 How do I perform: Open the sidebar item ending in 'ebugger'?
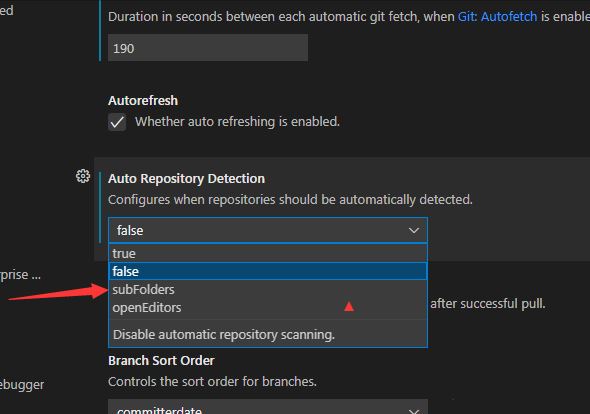click(x=22, y=385)
